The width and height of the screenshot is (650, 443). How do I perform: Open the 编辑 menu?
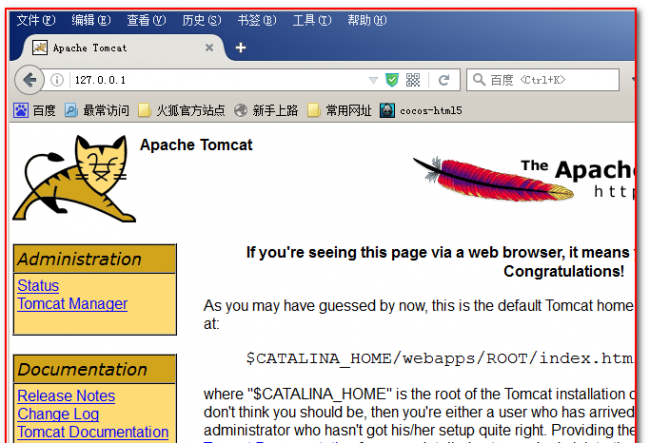pyautogui.click(x=91, y=20)
